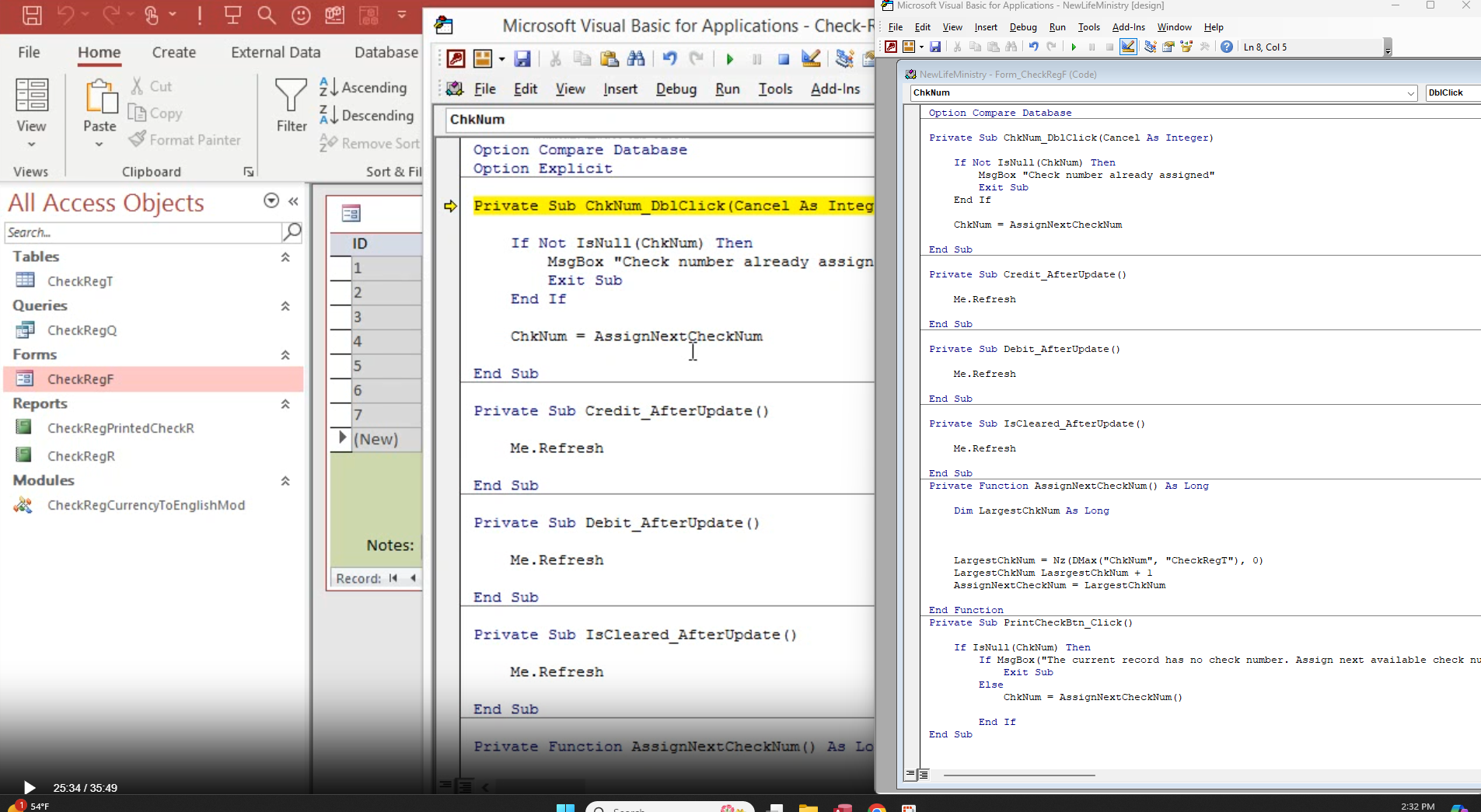1481x812 pixels.
Task: Sort records Ascending in Access ribbon
Action: [365, 87]
